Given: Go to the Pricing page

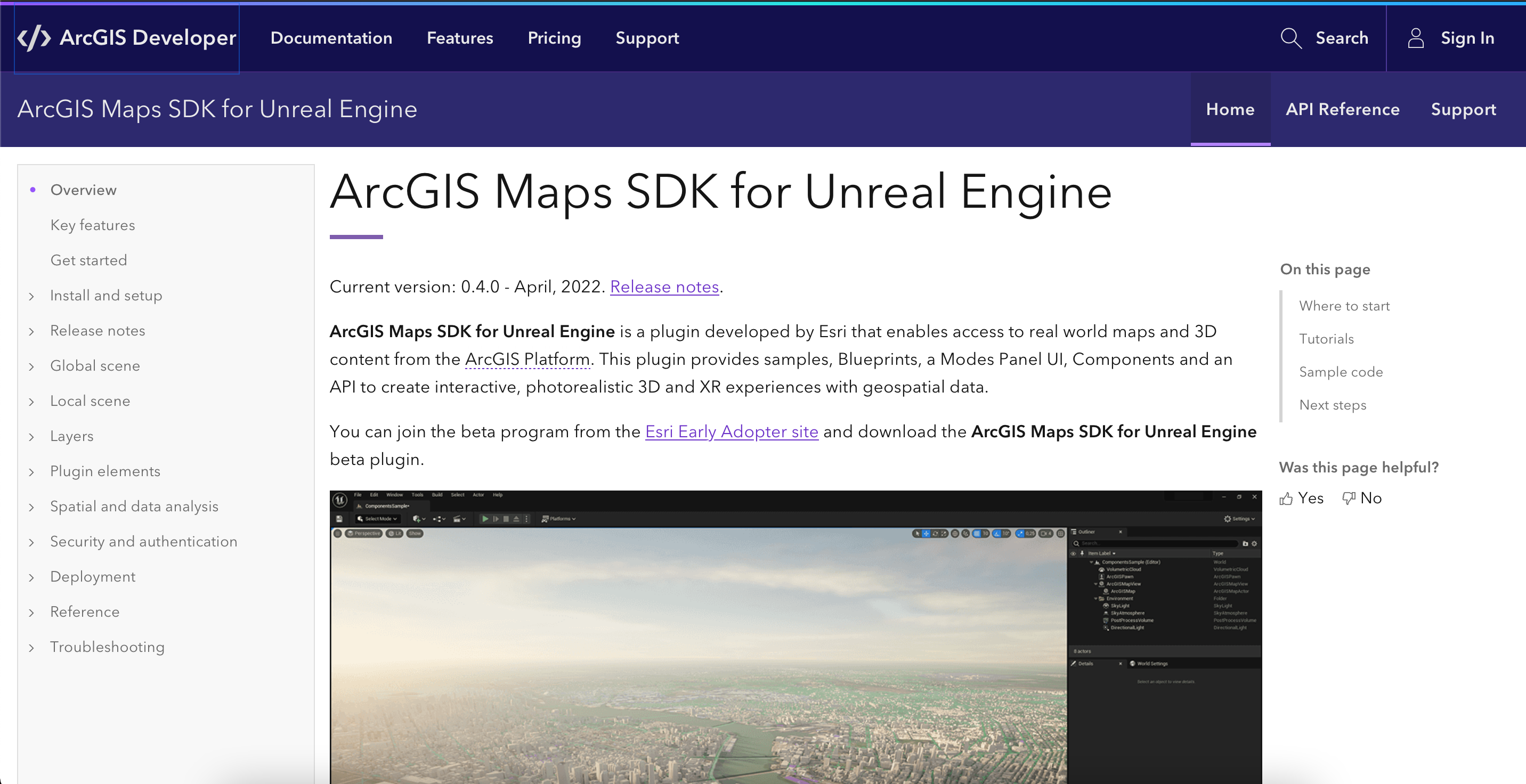Looking at the screenshot, I should coord(554,38).
